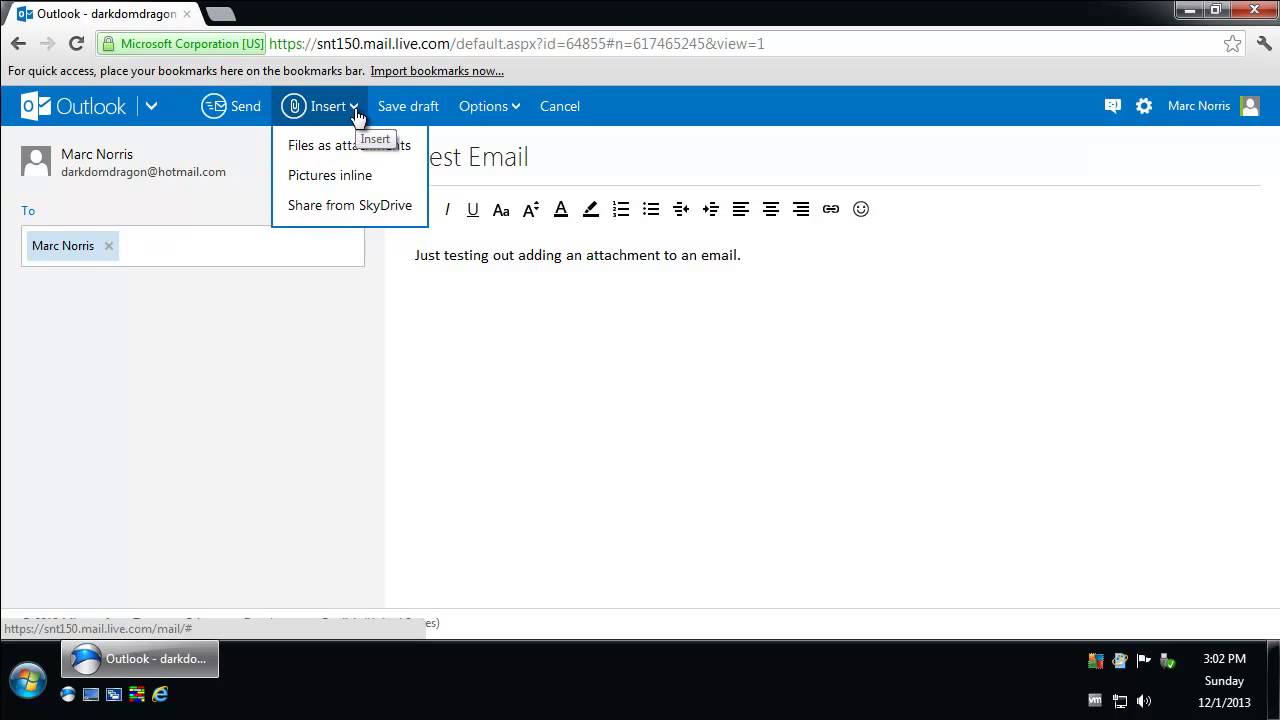Toggle italic formatting in the editor

447,209
